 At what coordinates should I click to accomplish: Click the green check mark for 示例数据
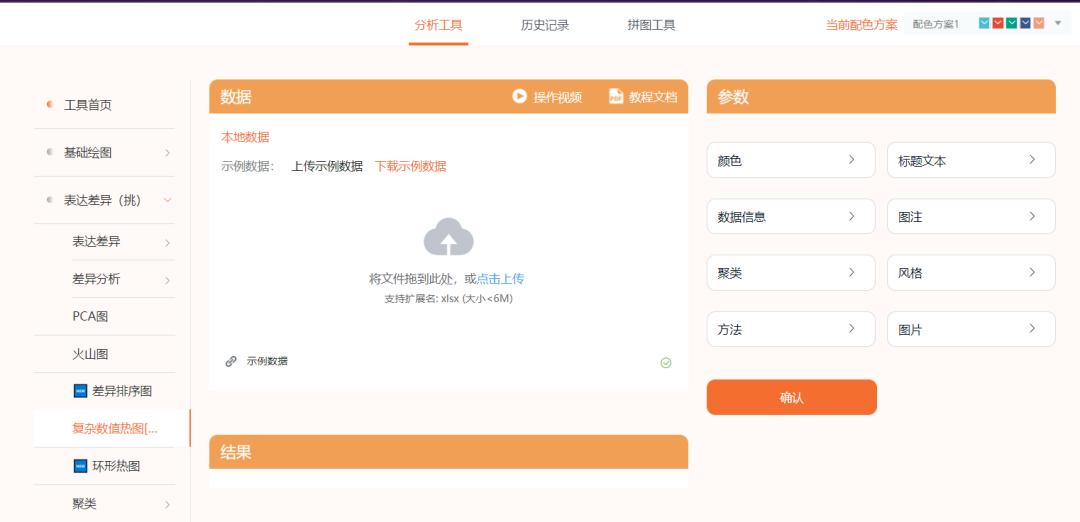[665, 363]
